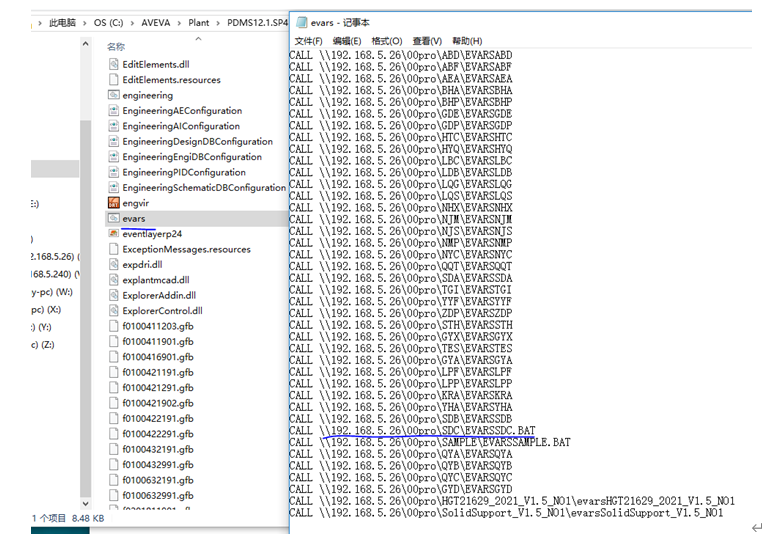Click the ExplorerControl.dll file icon
This screenshot has height=535, width=762.
114,311
